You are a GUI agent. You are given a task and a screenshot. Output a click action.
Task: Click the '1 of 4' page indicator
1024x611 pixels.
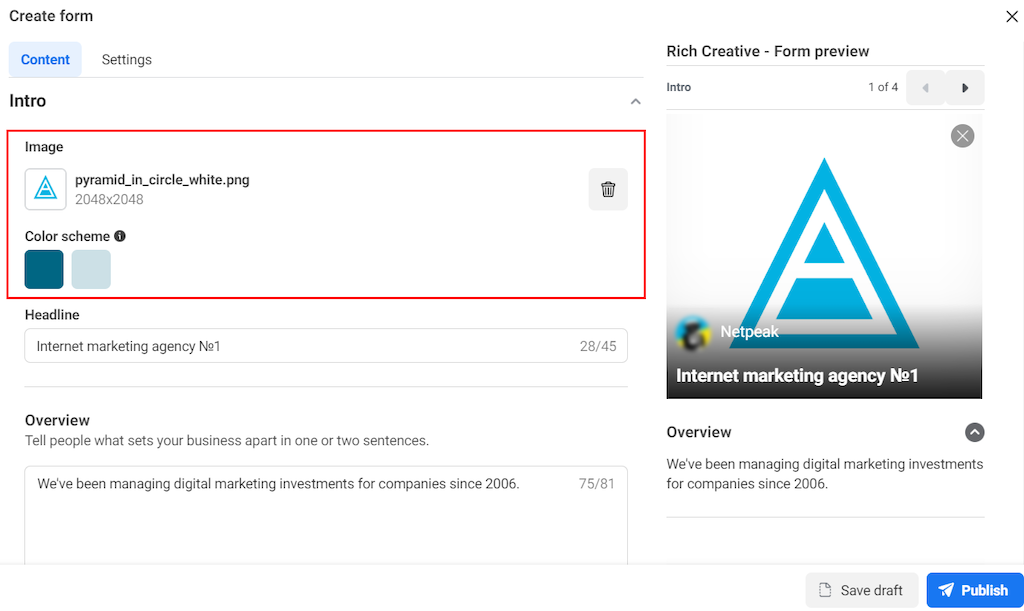pyautogui.click(x=883, y=87)
